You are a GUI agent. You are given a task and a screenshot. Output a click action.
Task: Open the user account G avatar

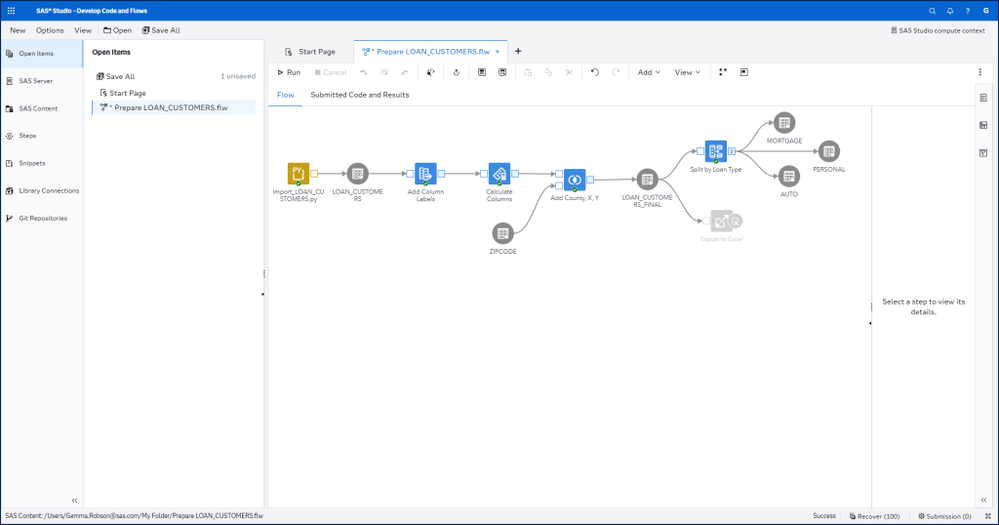tap(986, 11)
